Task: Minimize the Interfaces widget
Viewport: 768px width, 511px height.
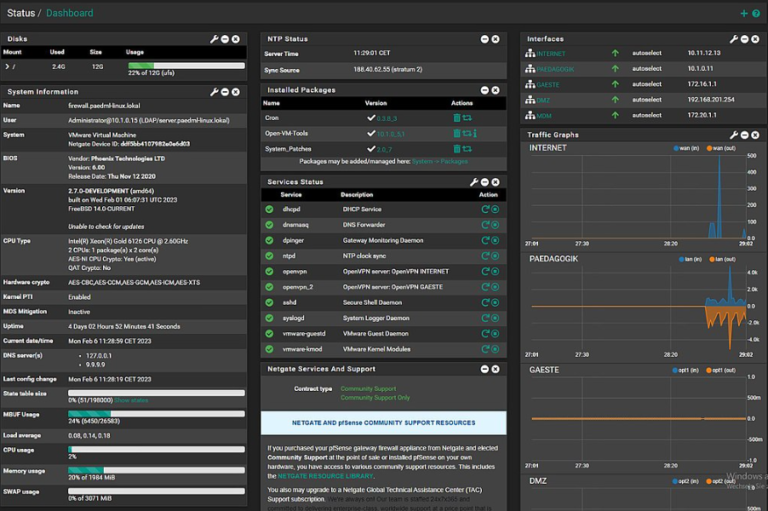Action: click(x=745, y=39)
